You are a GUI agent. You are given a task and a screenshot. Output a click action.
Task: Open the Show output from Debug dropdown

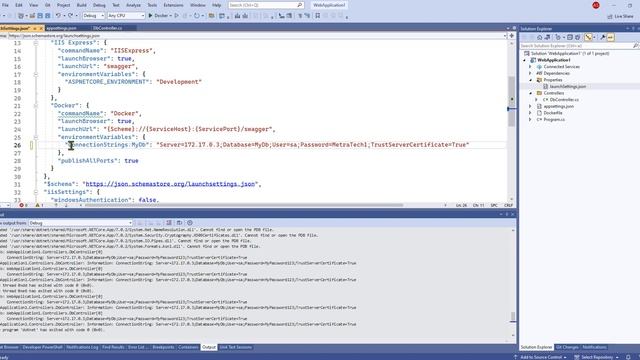click(80, 223)
